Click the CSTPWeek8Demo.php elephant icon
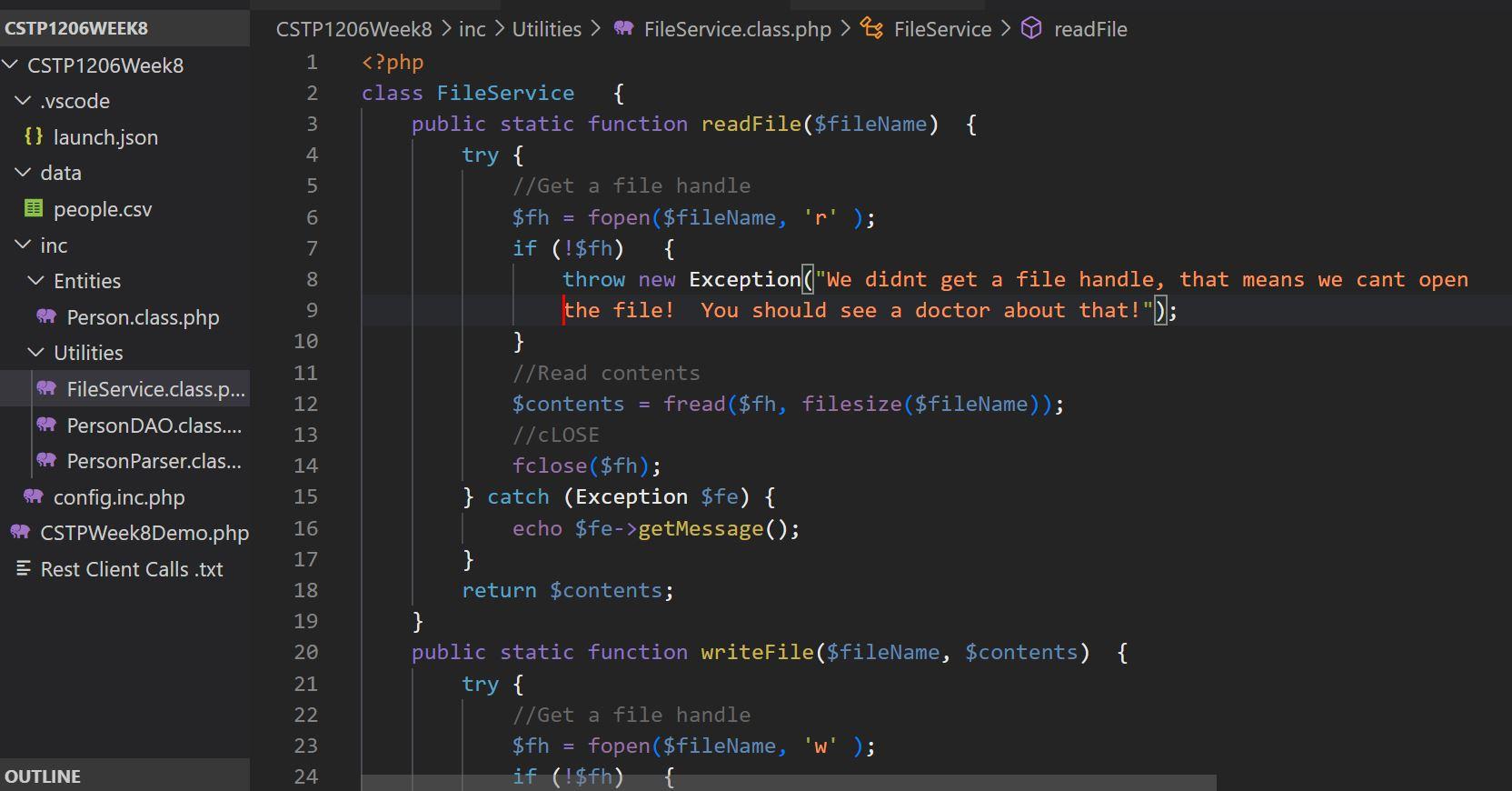 [20, 532]
